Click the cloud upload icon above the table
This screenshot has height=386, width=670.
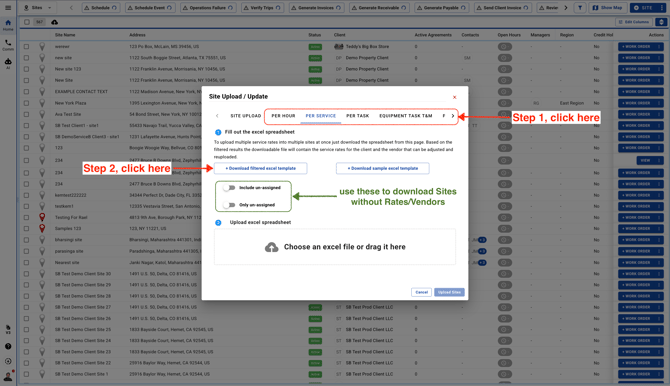tap(55, 22)
